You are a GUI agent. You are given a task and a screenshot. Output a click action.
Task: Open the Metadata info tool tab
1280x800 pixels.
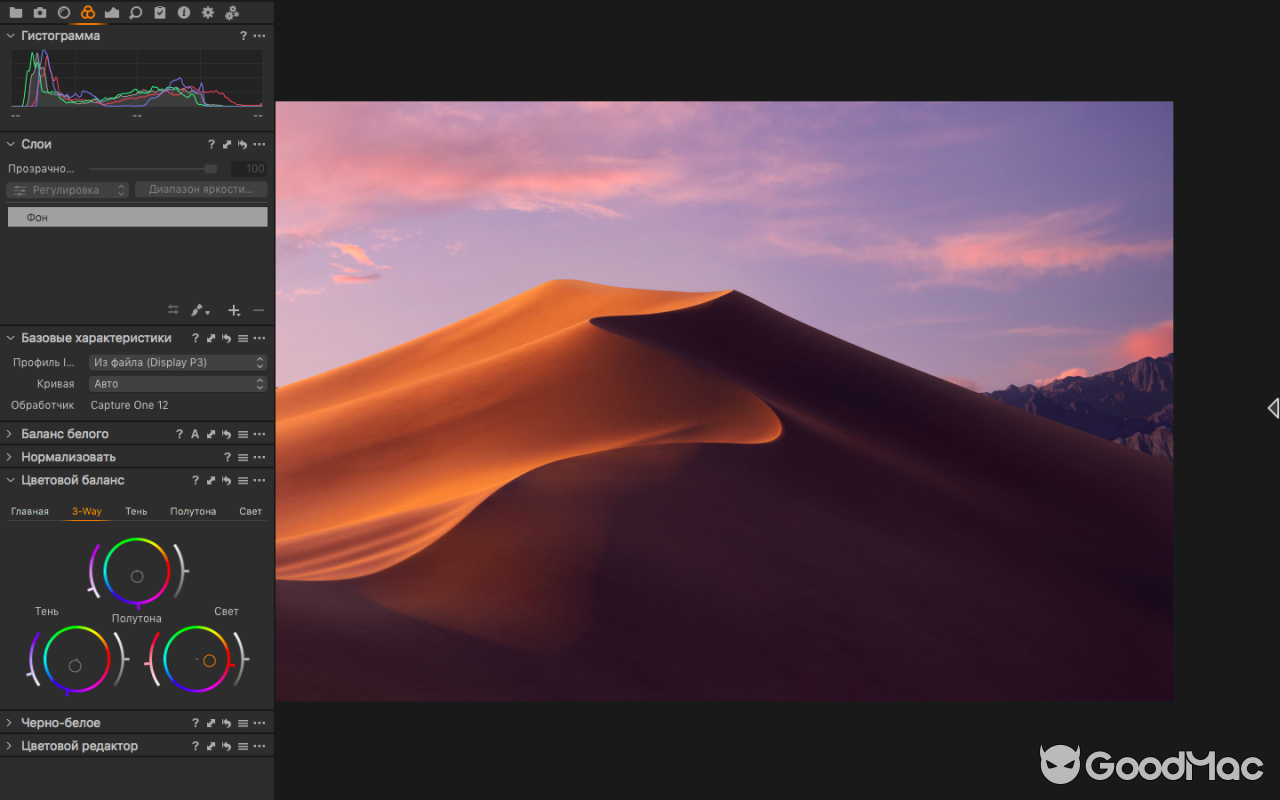point(185,13)
